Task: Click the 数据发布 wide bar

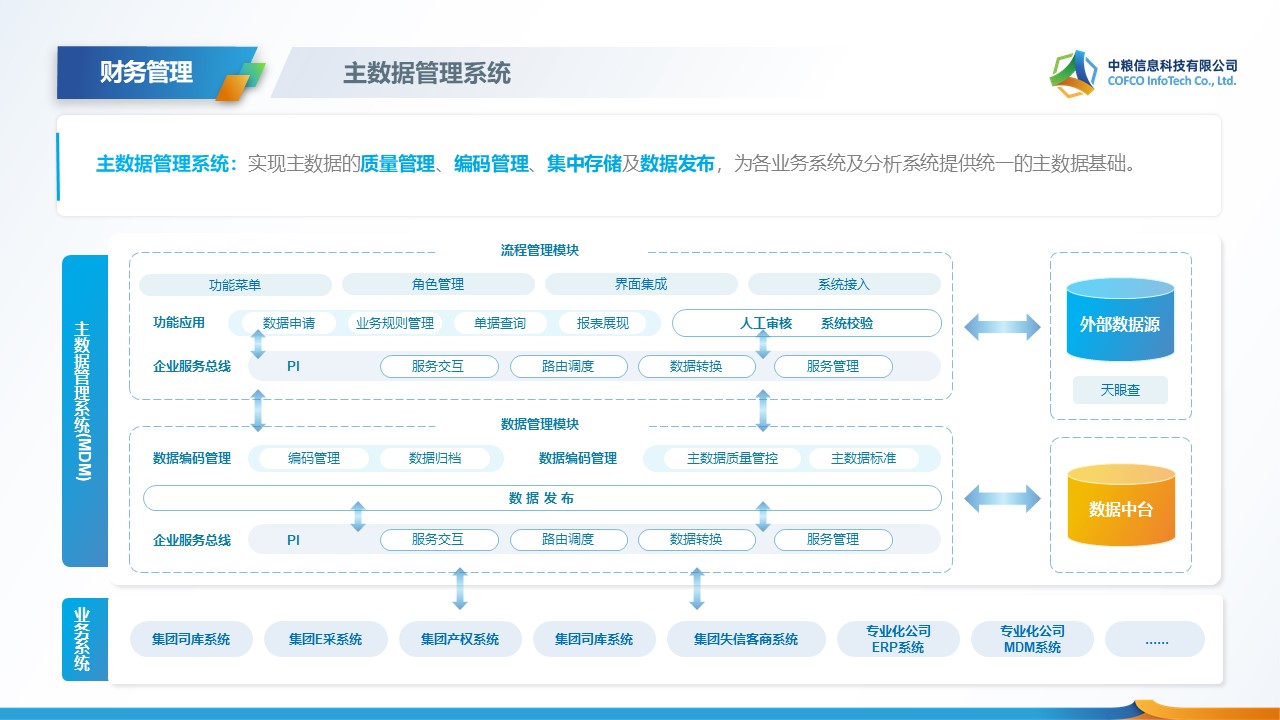Action: [x=542, y=498]
